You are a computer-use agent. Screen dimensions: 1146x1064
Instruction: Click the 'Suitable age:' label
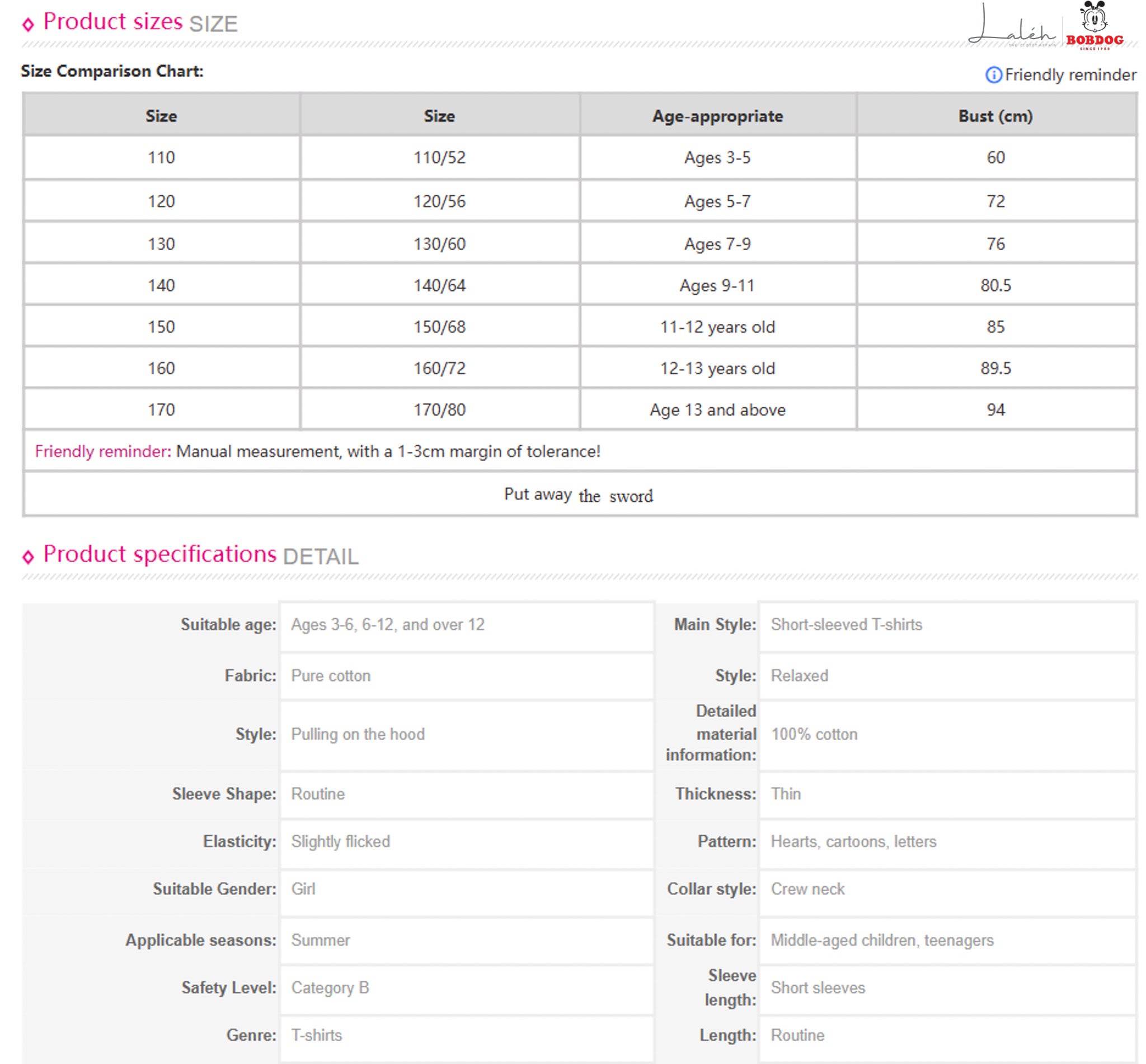229,625
